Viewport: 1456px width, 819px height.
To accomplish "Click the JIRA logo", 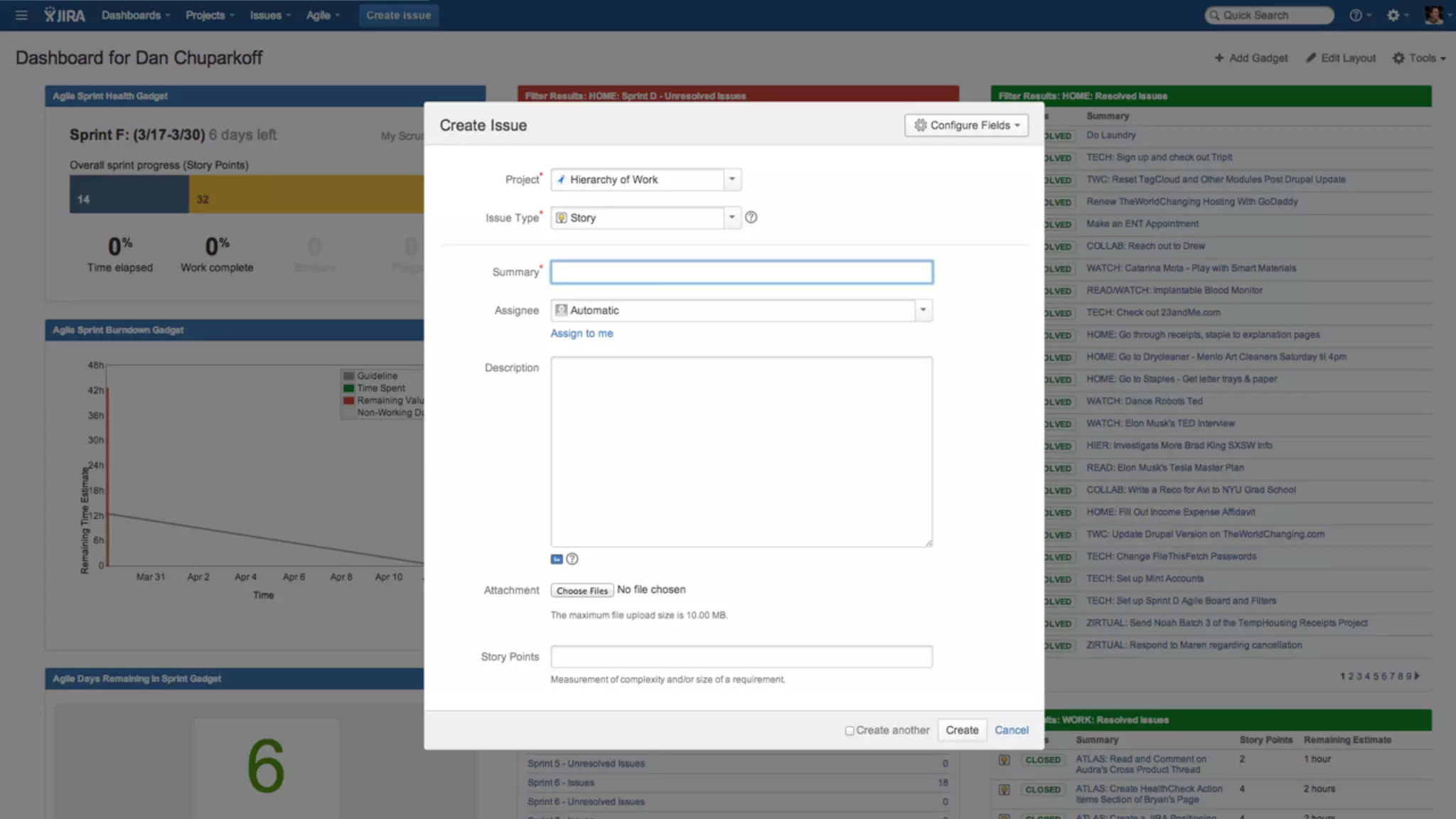I will point(65,15).
